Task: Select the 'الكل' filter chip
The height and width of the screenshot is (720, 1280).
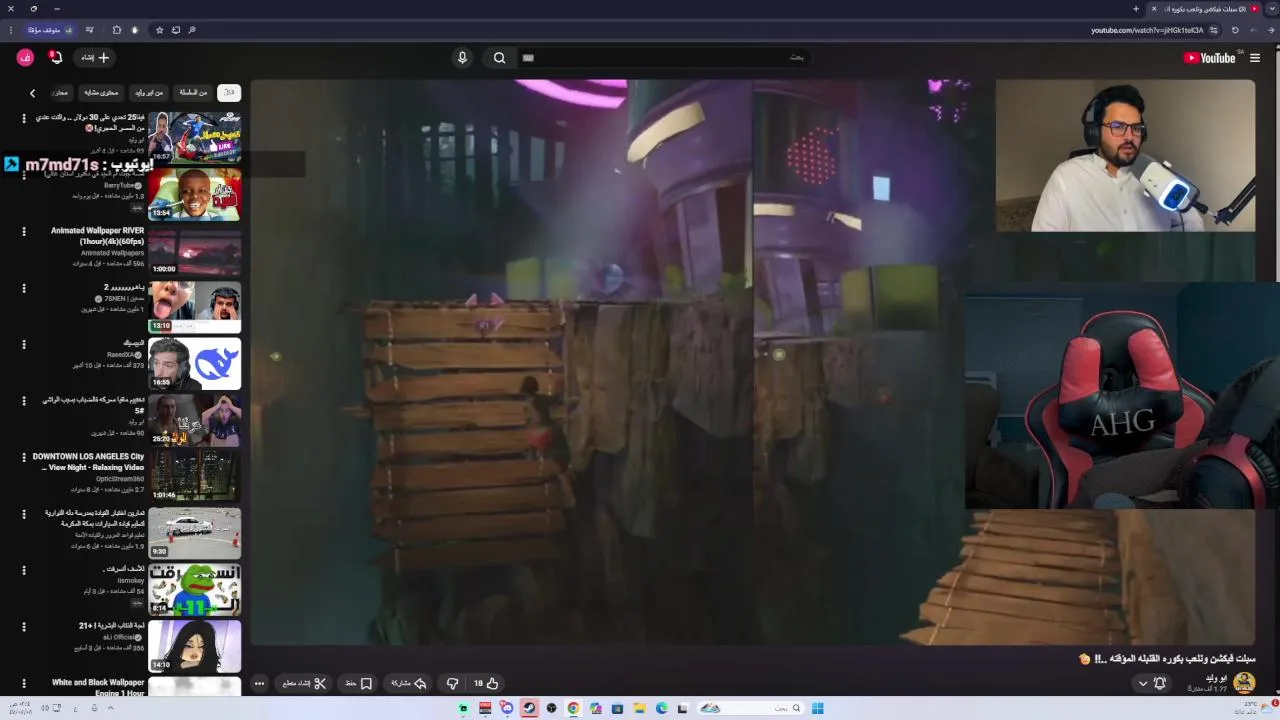Action: 229,92
